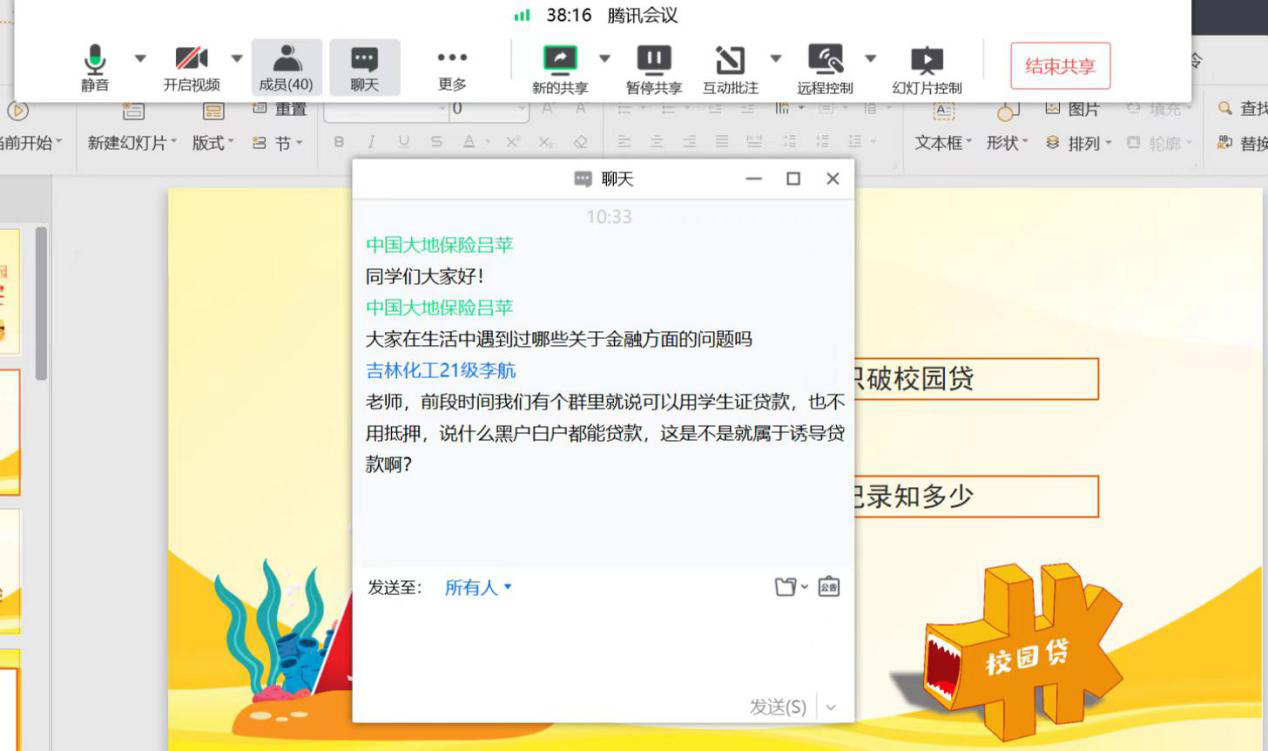Start a 新的共享 new screen share
This screenshot has width=1268, height=751.
560,68
